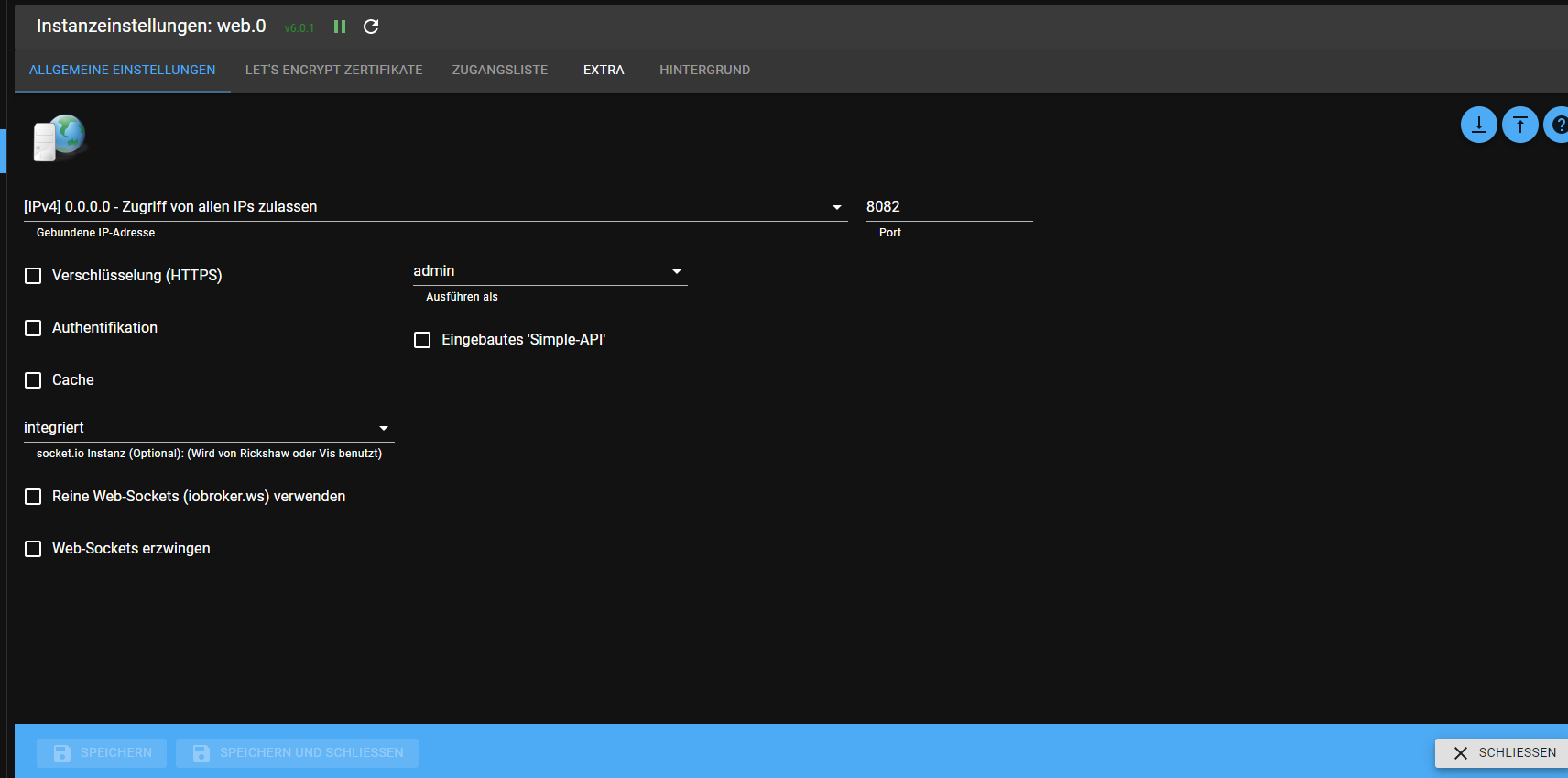The image size is (1568, 778).
Task: Click Speichern und Schliessen button
Action: point(297,752)
